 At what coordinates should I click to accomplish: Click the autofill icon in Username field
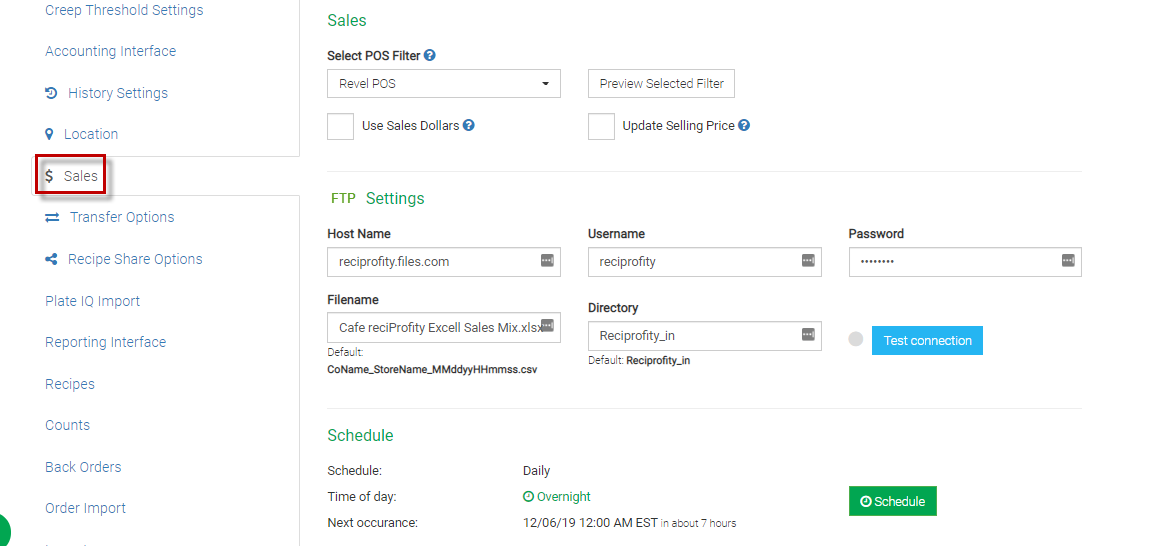pos(808,261)
